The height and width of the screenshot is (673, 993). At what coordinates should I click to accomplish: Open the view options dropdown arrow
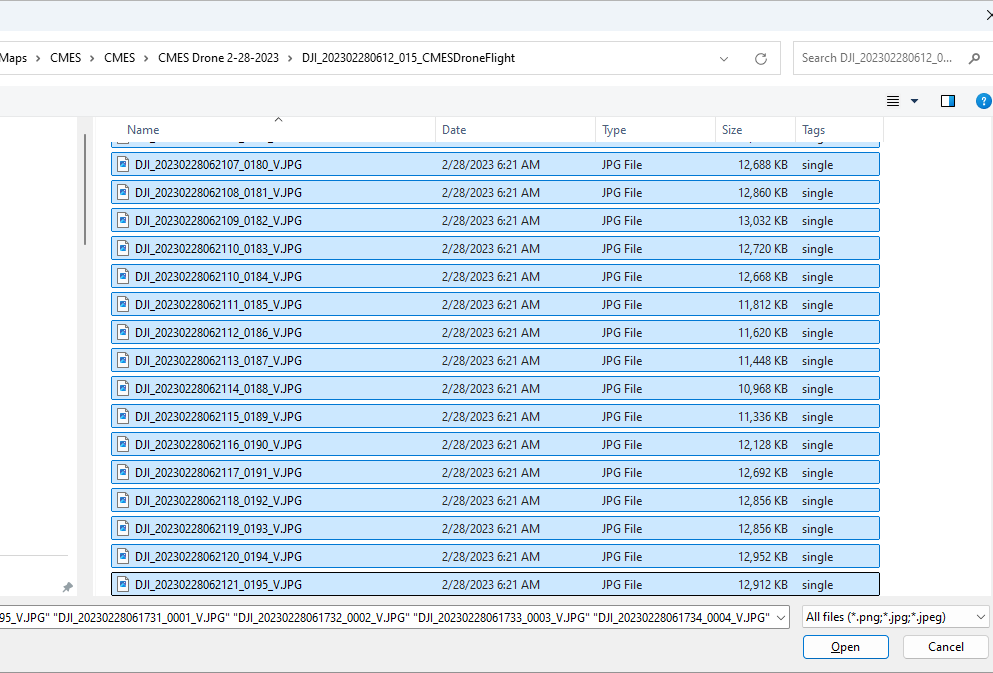[x=914, y=101]
